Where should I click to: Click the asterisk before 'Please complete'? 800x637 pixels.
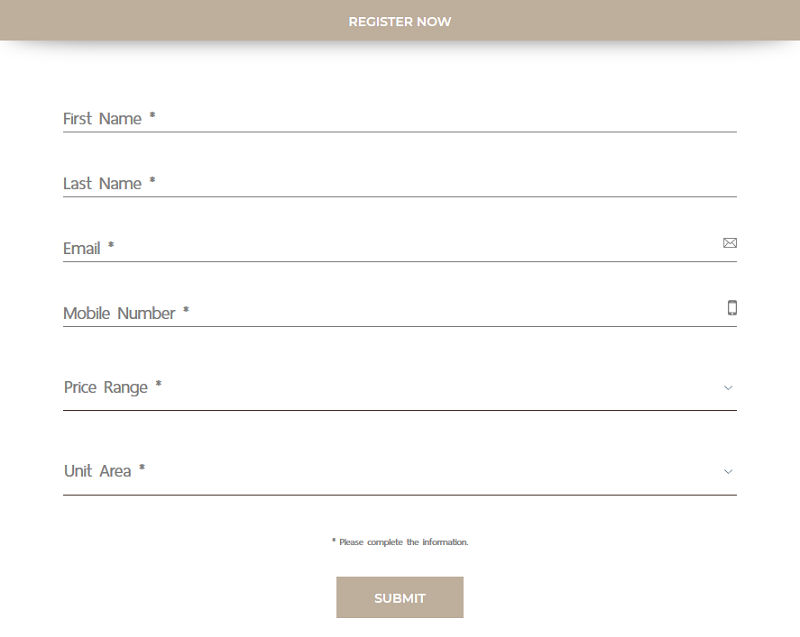tap(334, 540)
